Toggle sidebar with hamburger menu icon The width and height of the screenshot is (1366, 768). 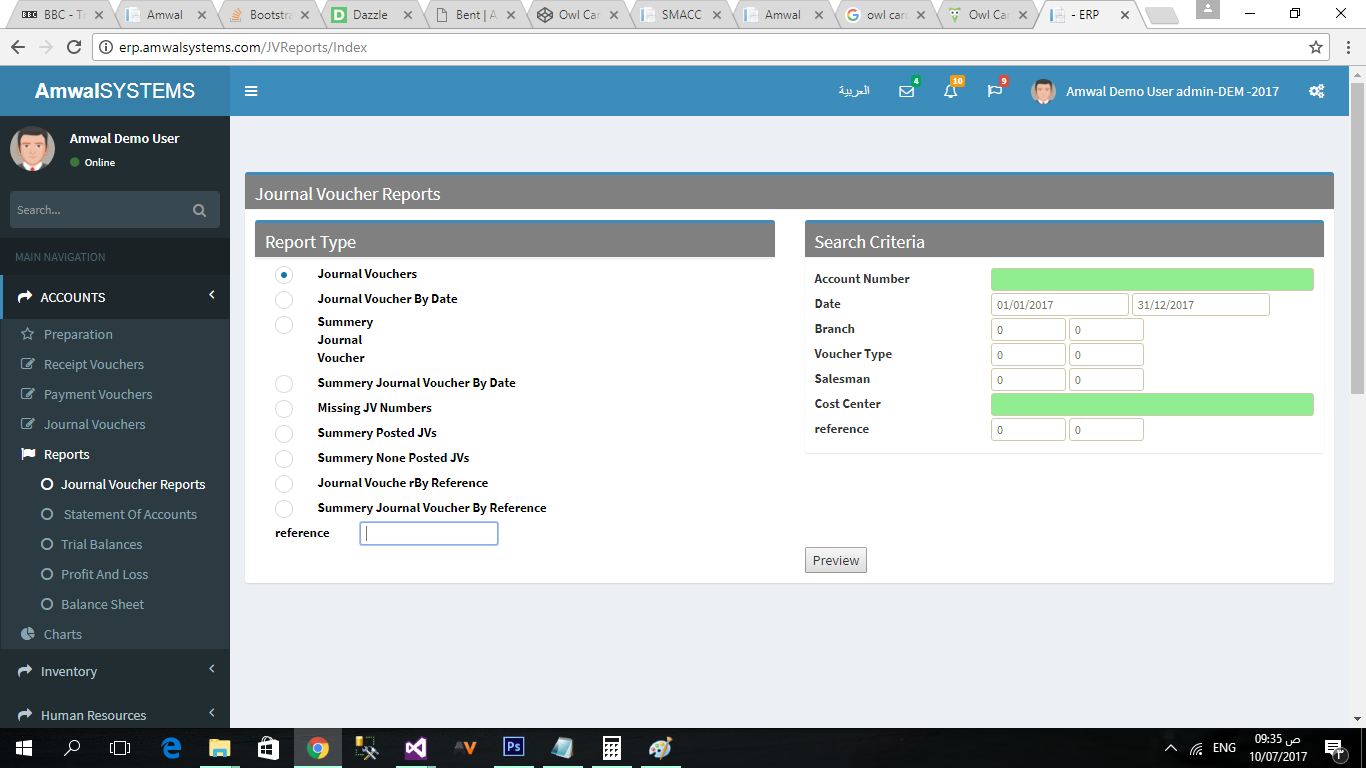tap(251, 91)
